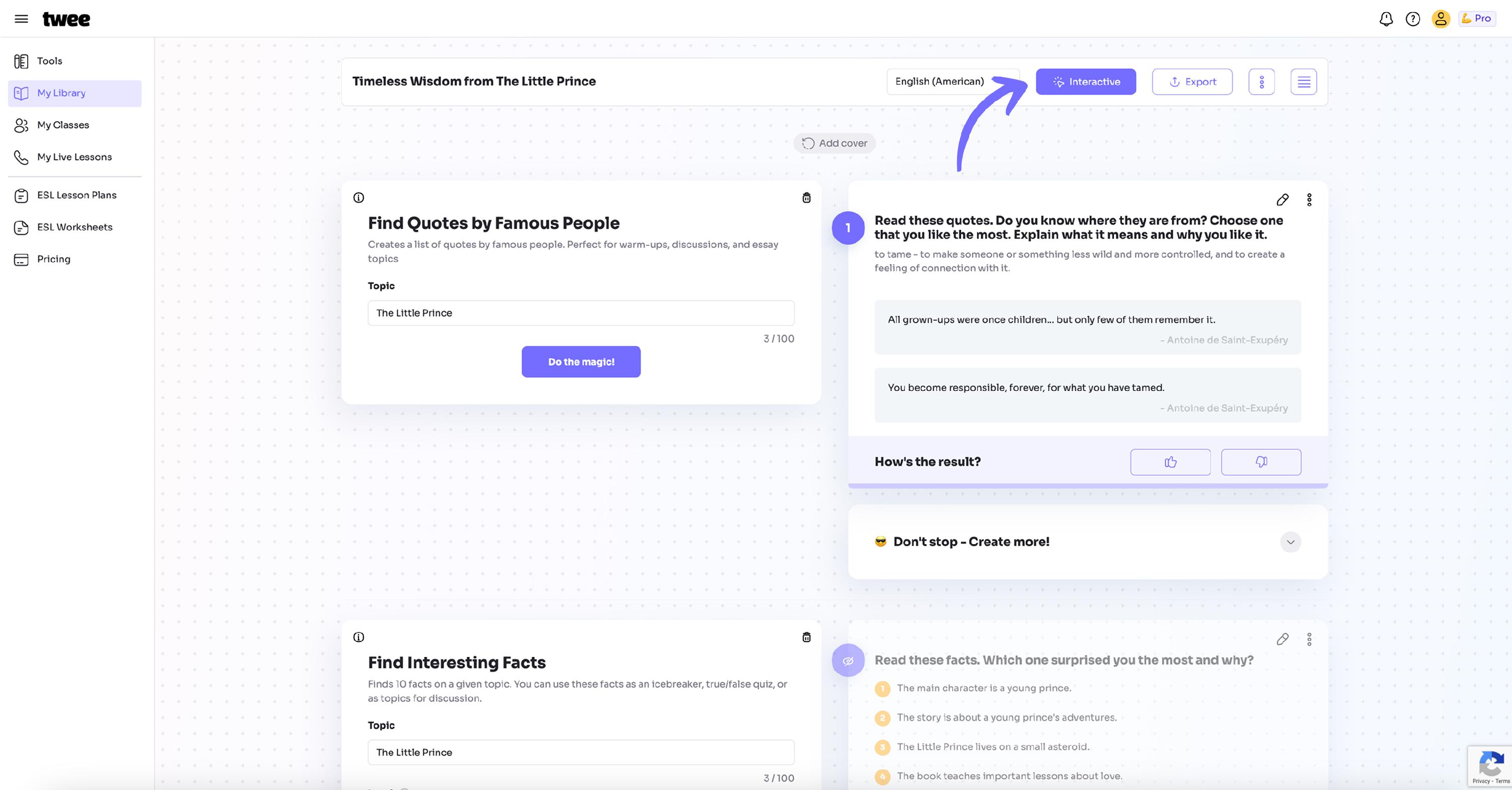Image resolution: width=1512 pixels, height=790 pixels.
Task: Open ESL Lesson Plans
Action: tap(75, 195)
